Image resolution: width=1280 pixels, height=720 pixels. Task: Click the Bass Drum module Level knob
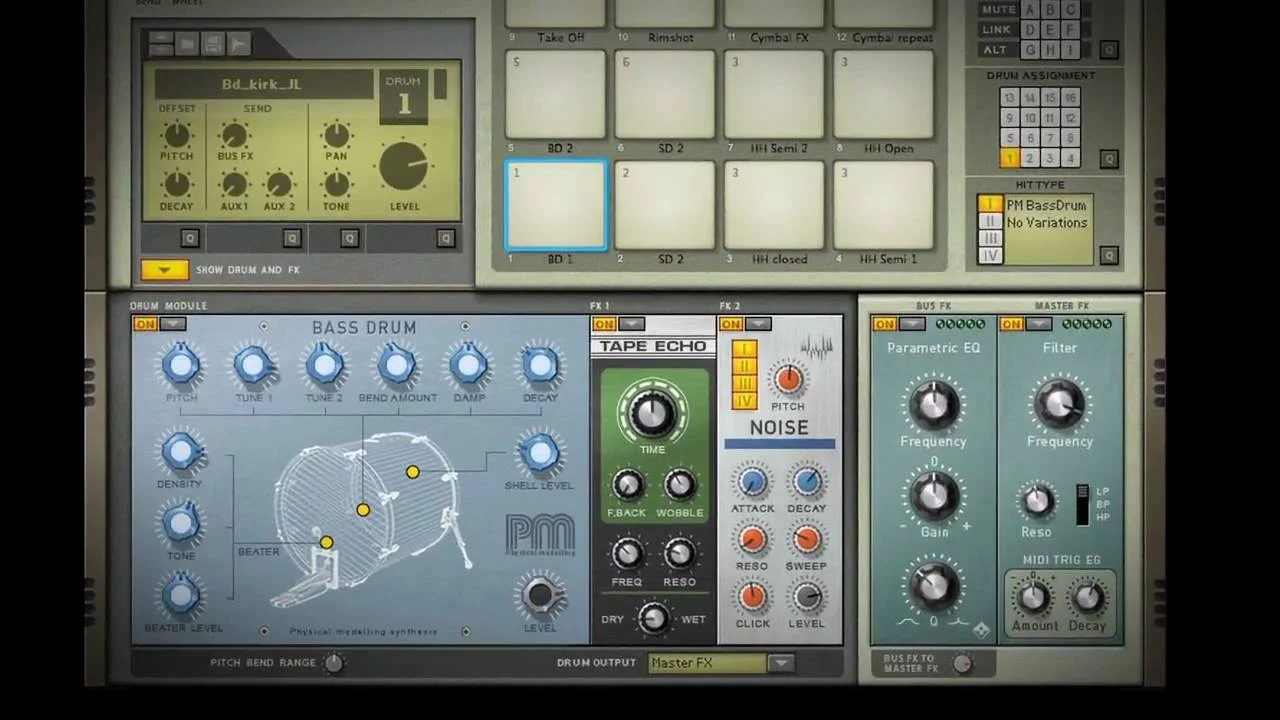(540, 595)
